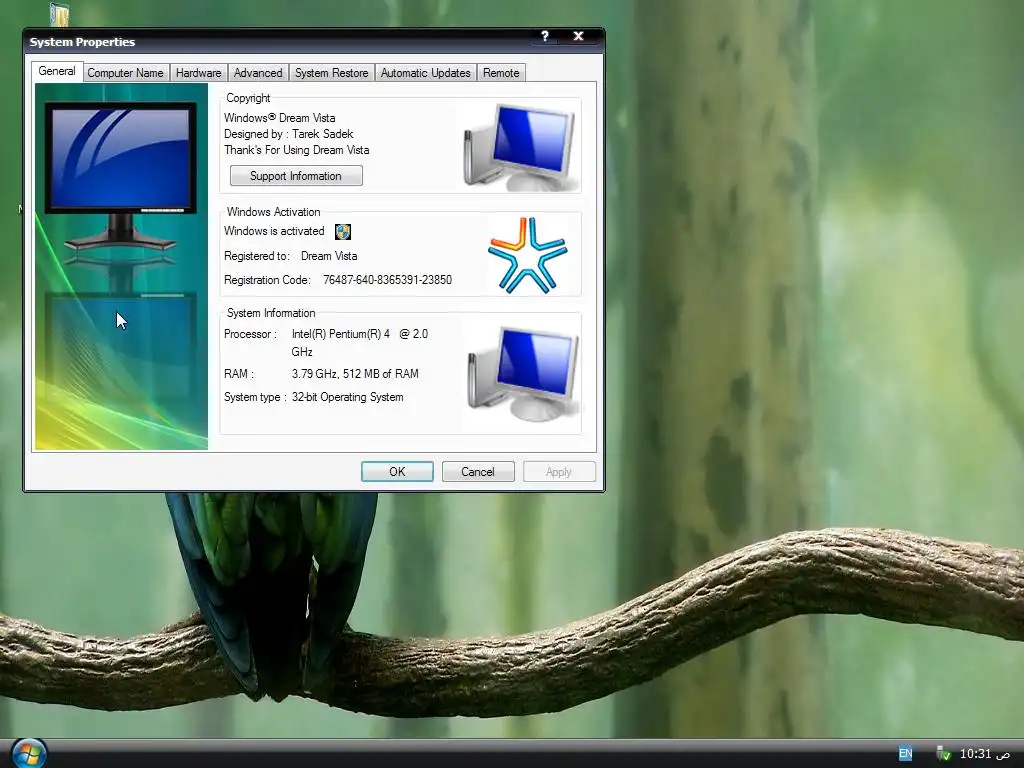Click the '32-bit Operating System' value
1024x768 pixels.
pyautogui.click(x=347, y=397)
